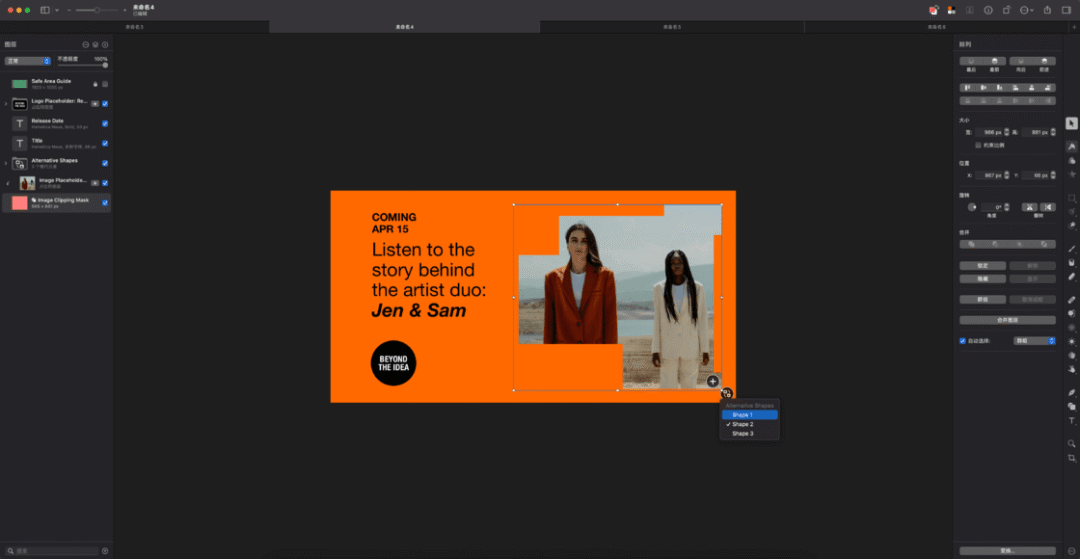Select the Eraser tool

(1071, 277)
